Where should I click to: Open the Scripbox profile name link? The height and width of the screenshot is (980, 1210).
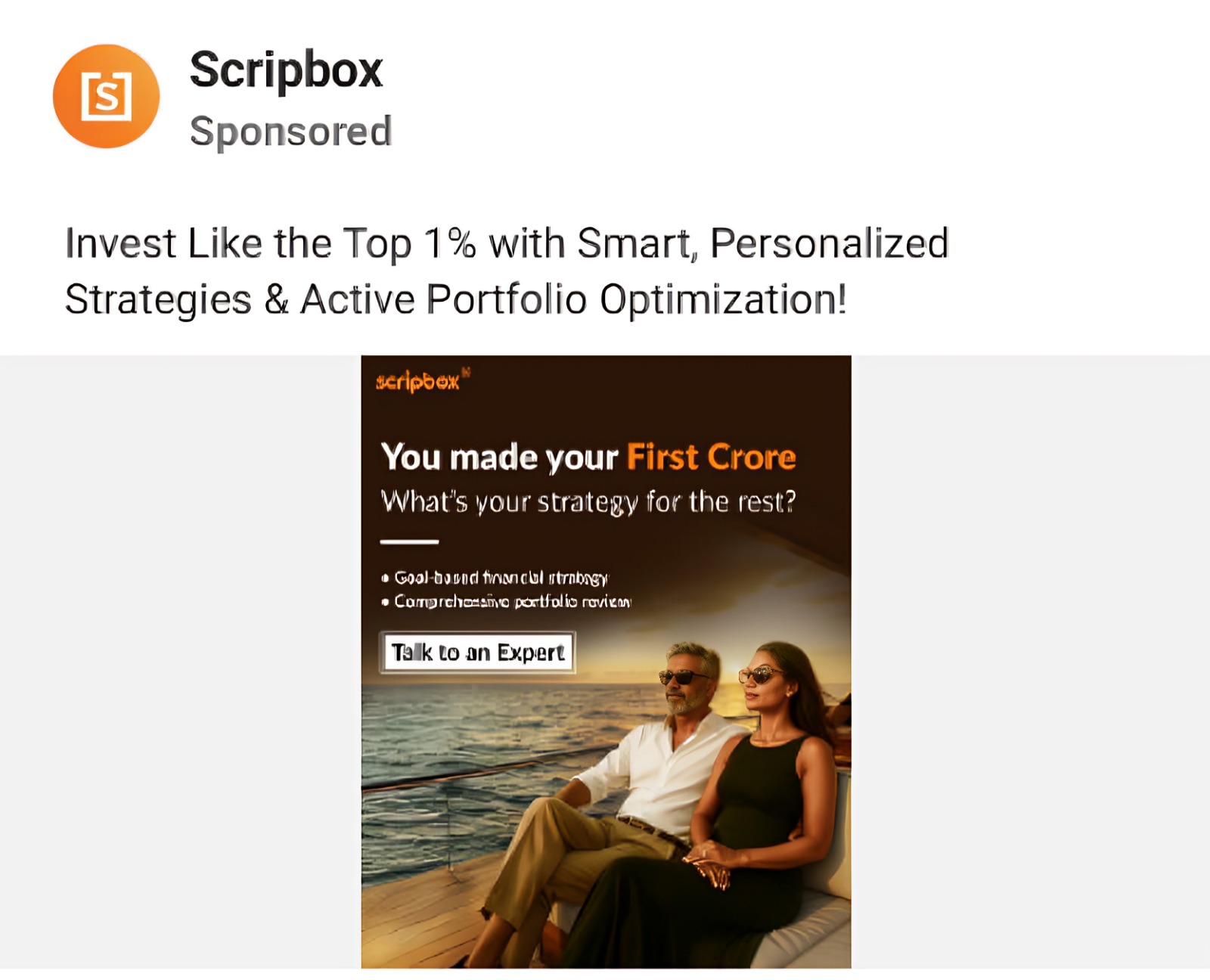(x=286, y=72)
